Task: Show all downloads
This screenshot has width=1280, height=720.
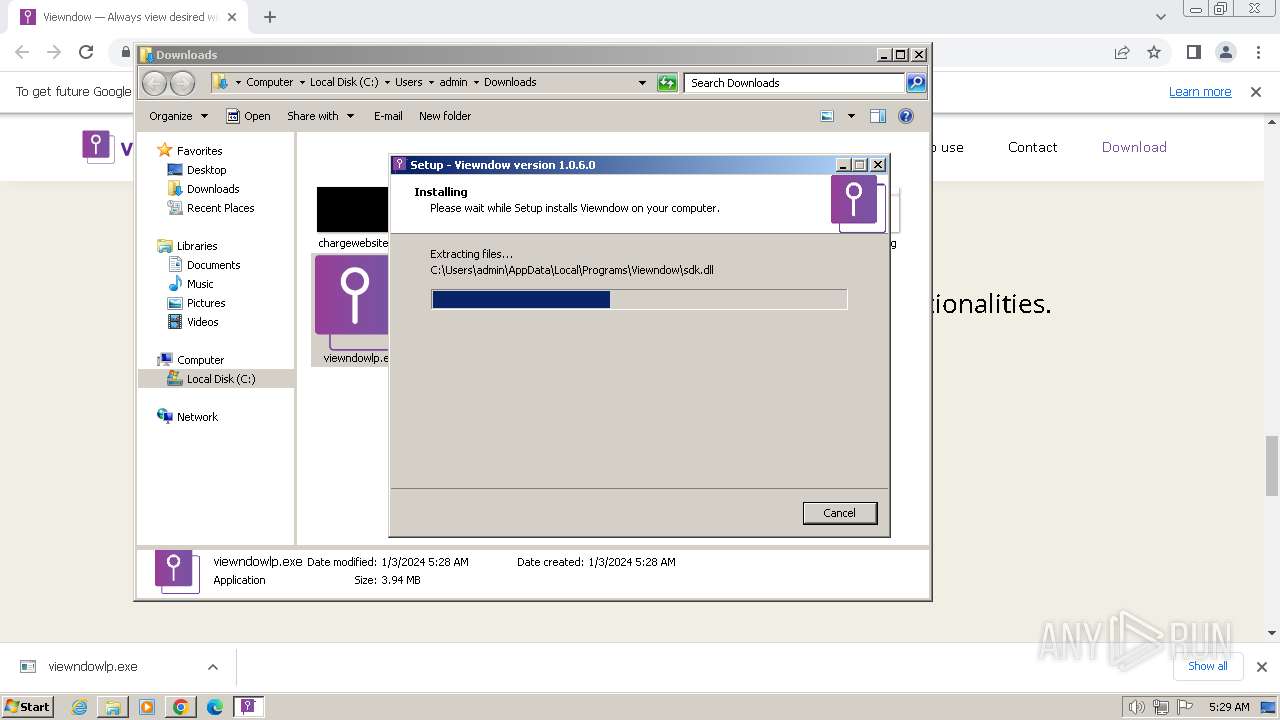Action: (x=1207, y=667)
